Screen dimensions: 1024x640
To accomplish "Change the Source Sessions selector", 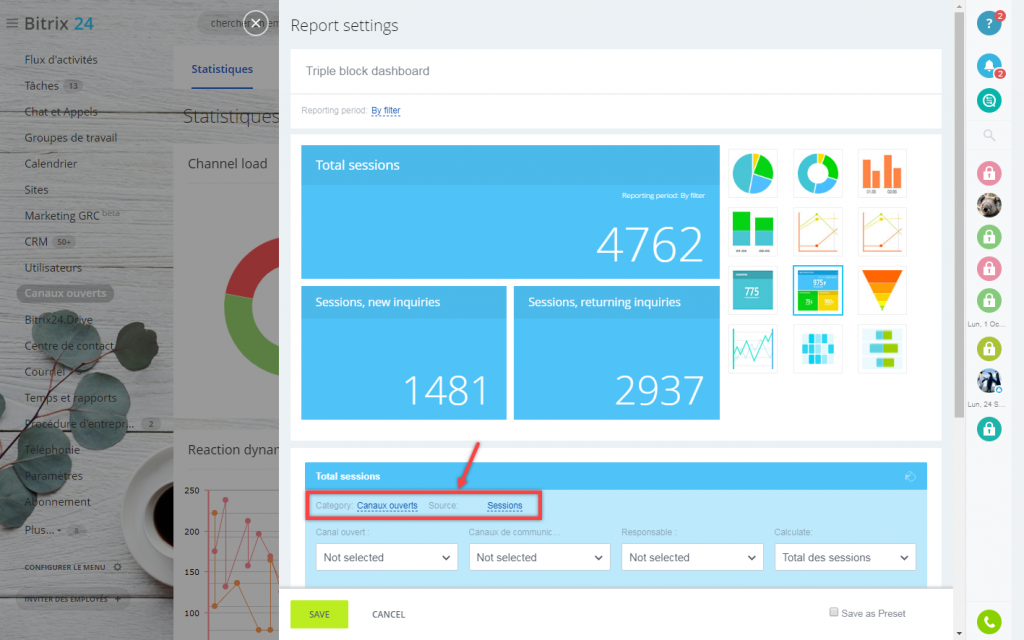I will (x=504, y=505).
